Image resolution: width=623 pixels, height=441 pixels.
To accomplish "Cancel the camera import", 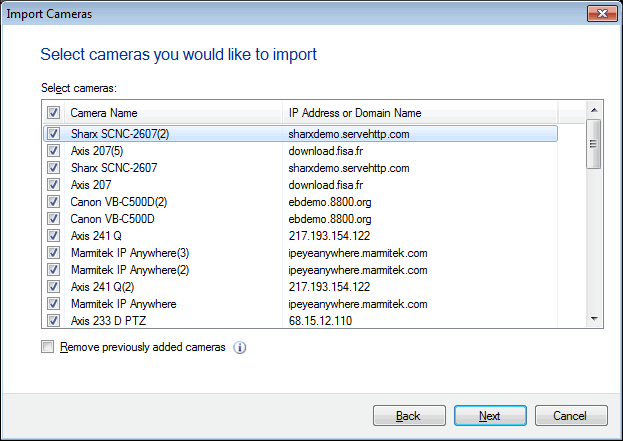I will click(x=571, y=415).
